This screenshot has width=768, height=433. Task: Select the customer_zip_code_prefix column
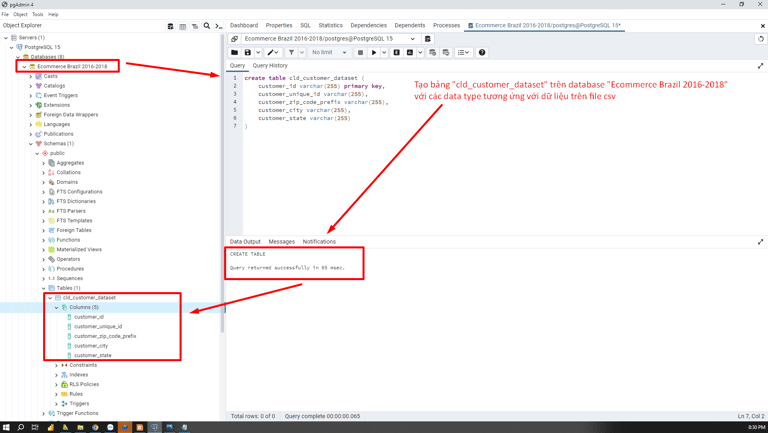click(x=105, y=337)
